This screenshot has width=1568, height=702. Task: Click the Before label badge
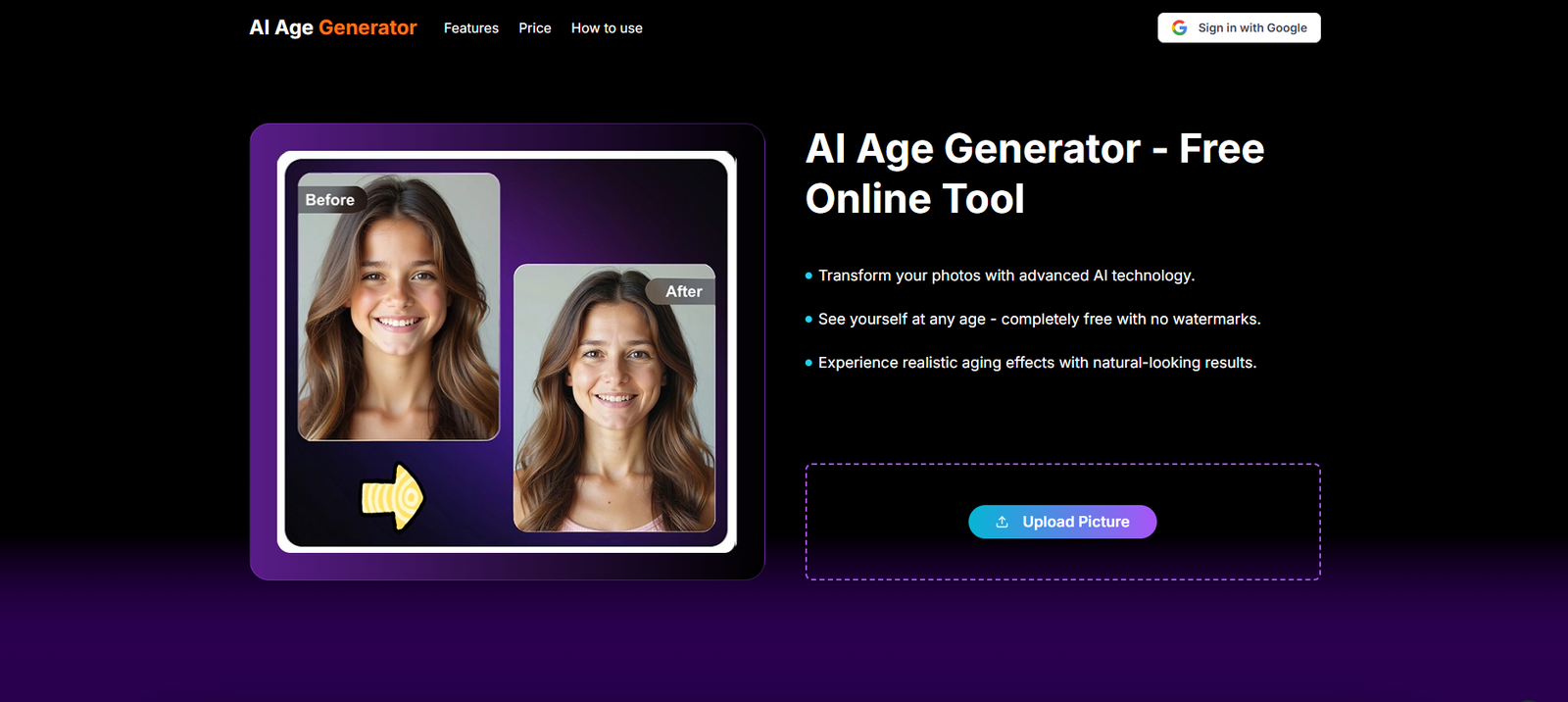tap(330, 200)
